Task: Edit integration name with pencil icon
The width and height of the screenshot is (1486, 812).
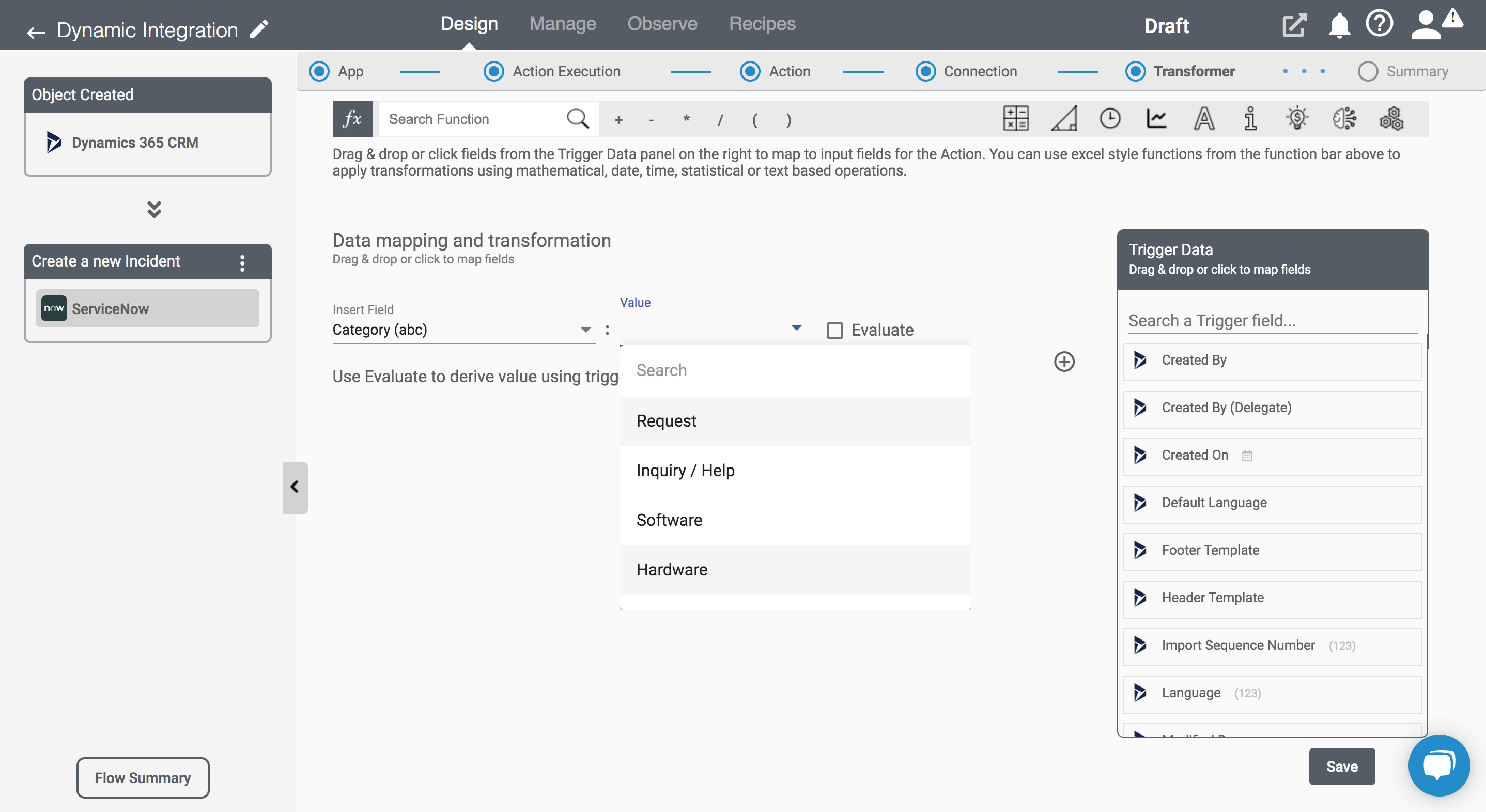Action: [259, 29]
